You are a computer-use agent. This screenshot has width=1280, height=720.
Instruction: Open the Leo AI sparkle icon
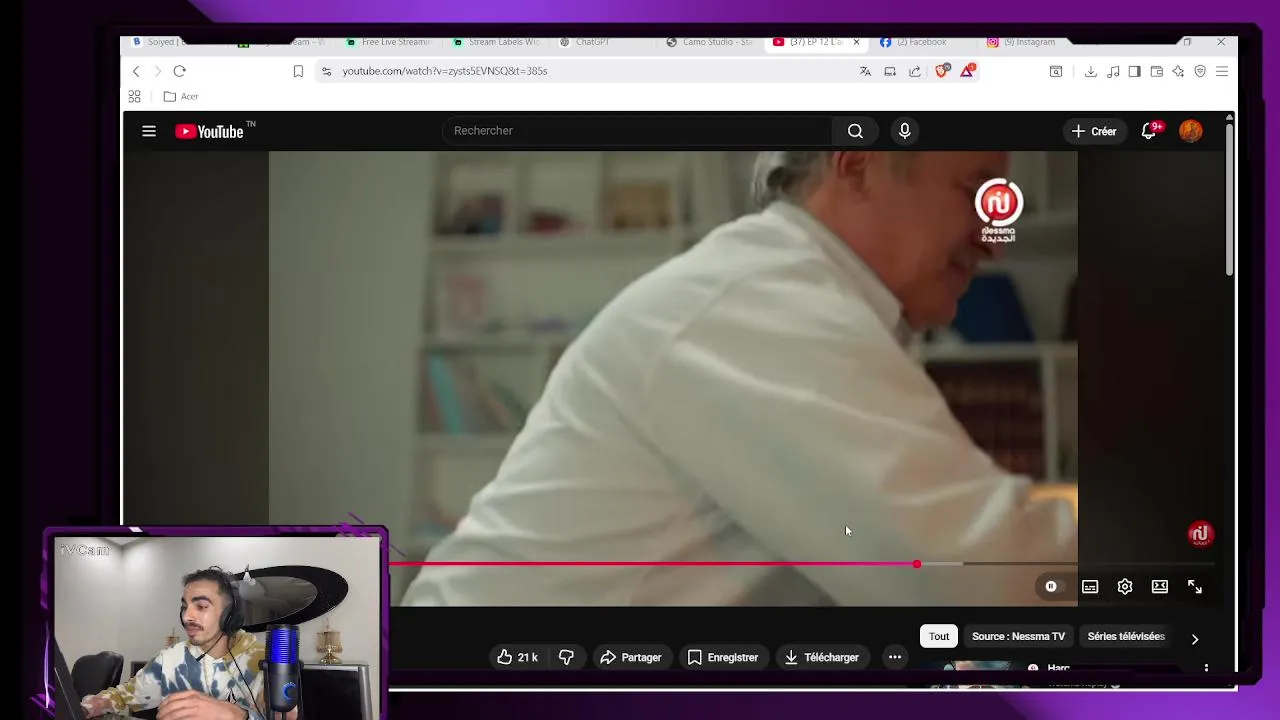coord(1178,71)
